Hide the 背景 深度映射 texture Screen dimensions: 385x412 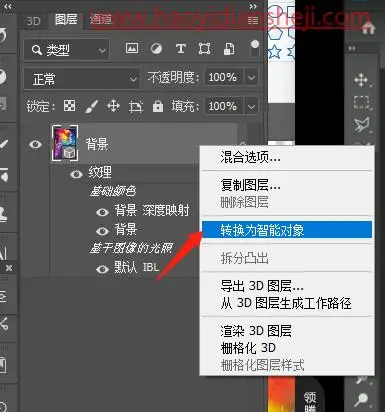click(x=102, y=212)
